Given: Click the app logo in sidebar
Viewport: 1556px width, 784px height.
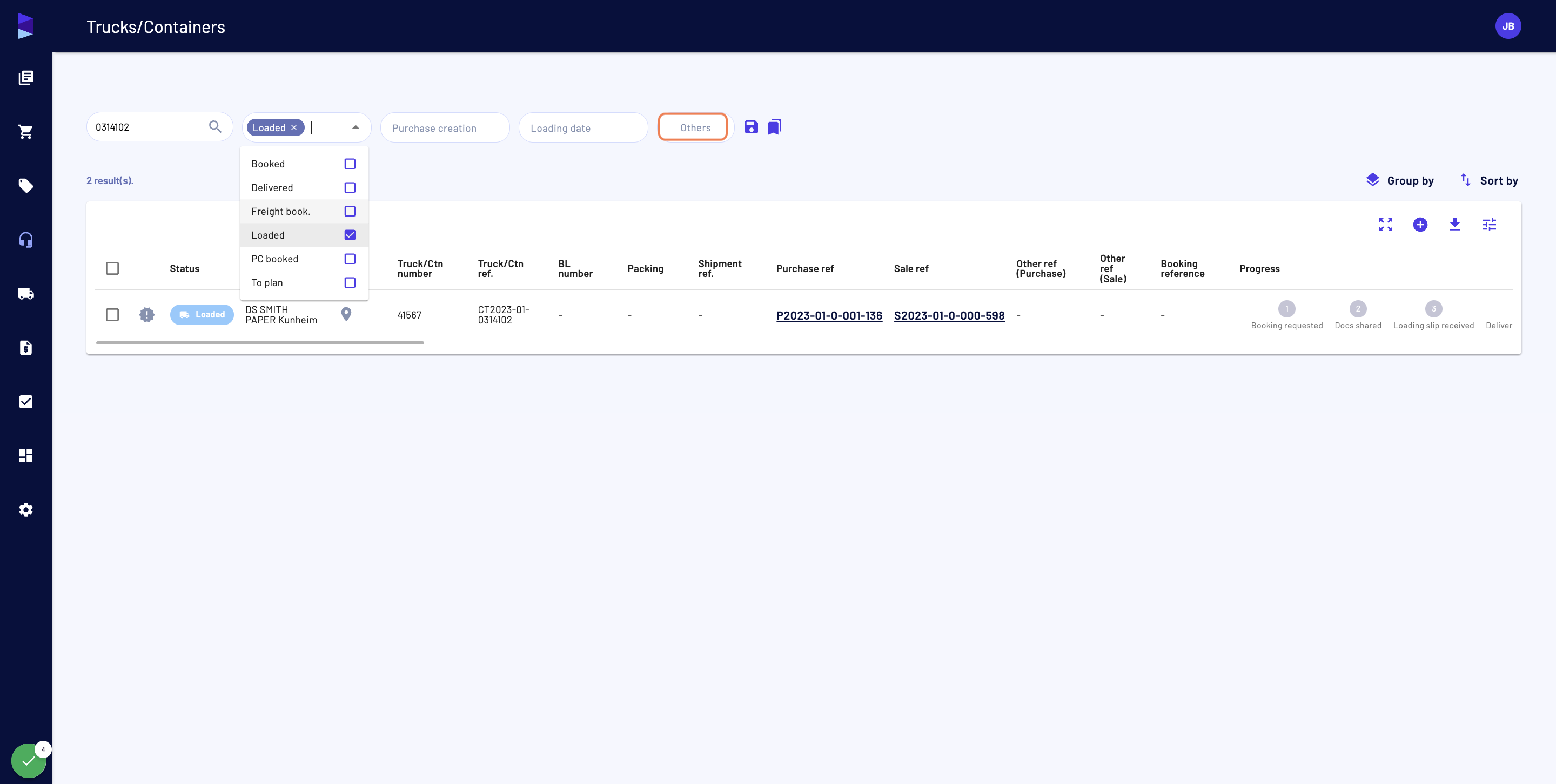Looking at the screenshot, I should point(25,26).
